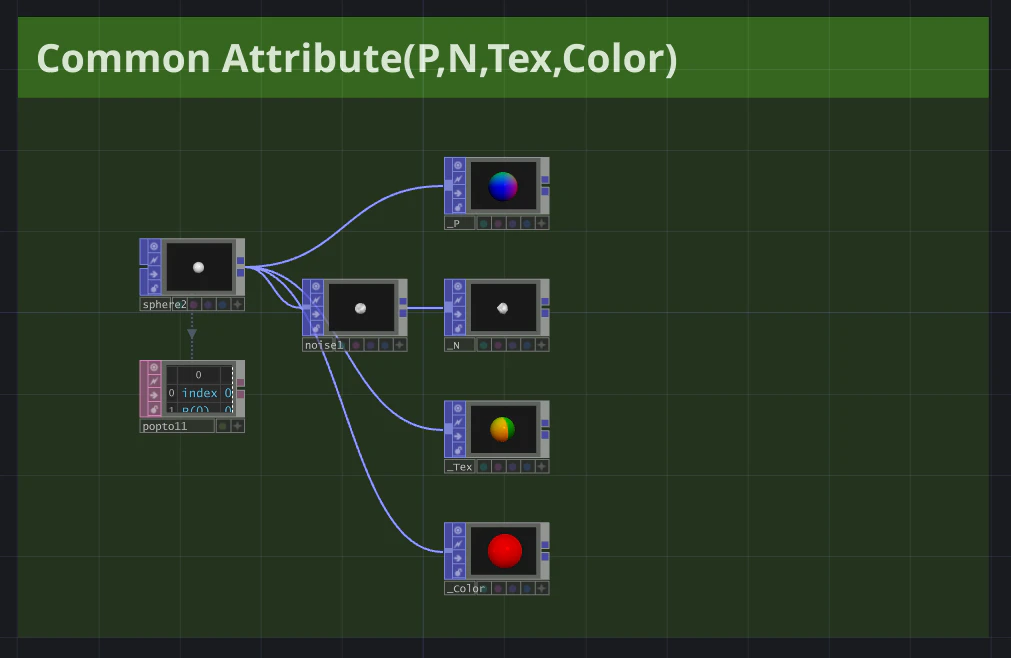Toggle Bypass arrow flag on _N node
1011x658 pixels.
pos(458,314)
